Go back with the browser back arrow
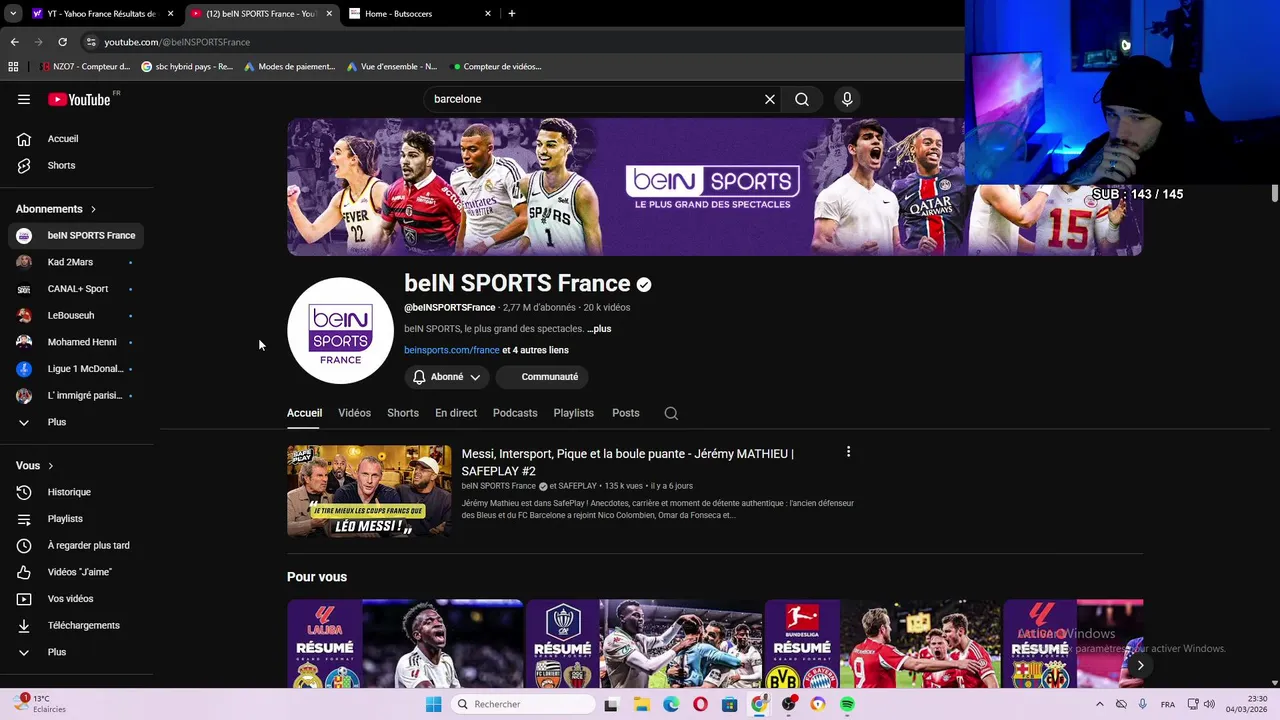 coord(15,42)
